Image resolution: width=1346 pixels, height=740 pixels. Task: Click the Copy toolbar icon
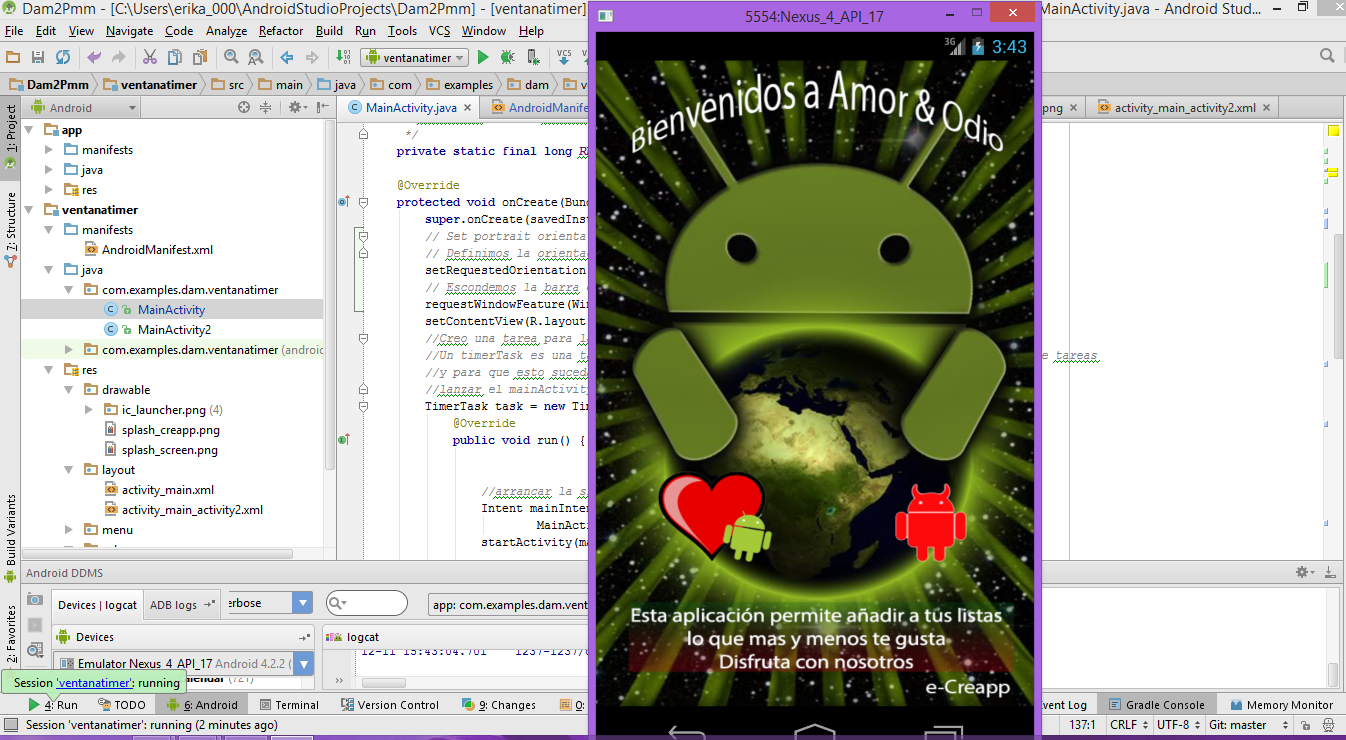coord(174,58)
